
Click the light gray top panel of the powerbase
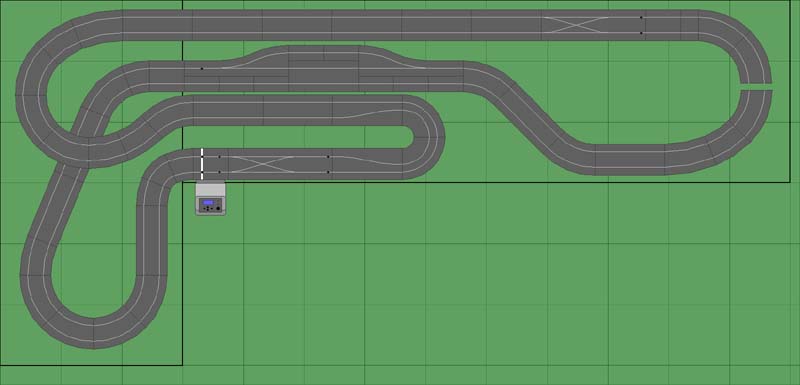pyautogui.click(x=210, y=190)
